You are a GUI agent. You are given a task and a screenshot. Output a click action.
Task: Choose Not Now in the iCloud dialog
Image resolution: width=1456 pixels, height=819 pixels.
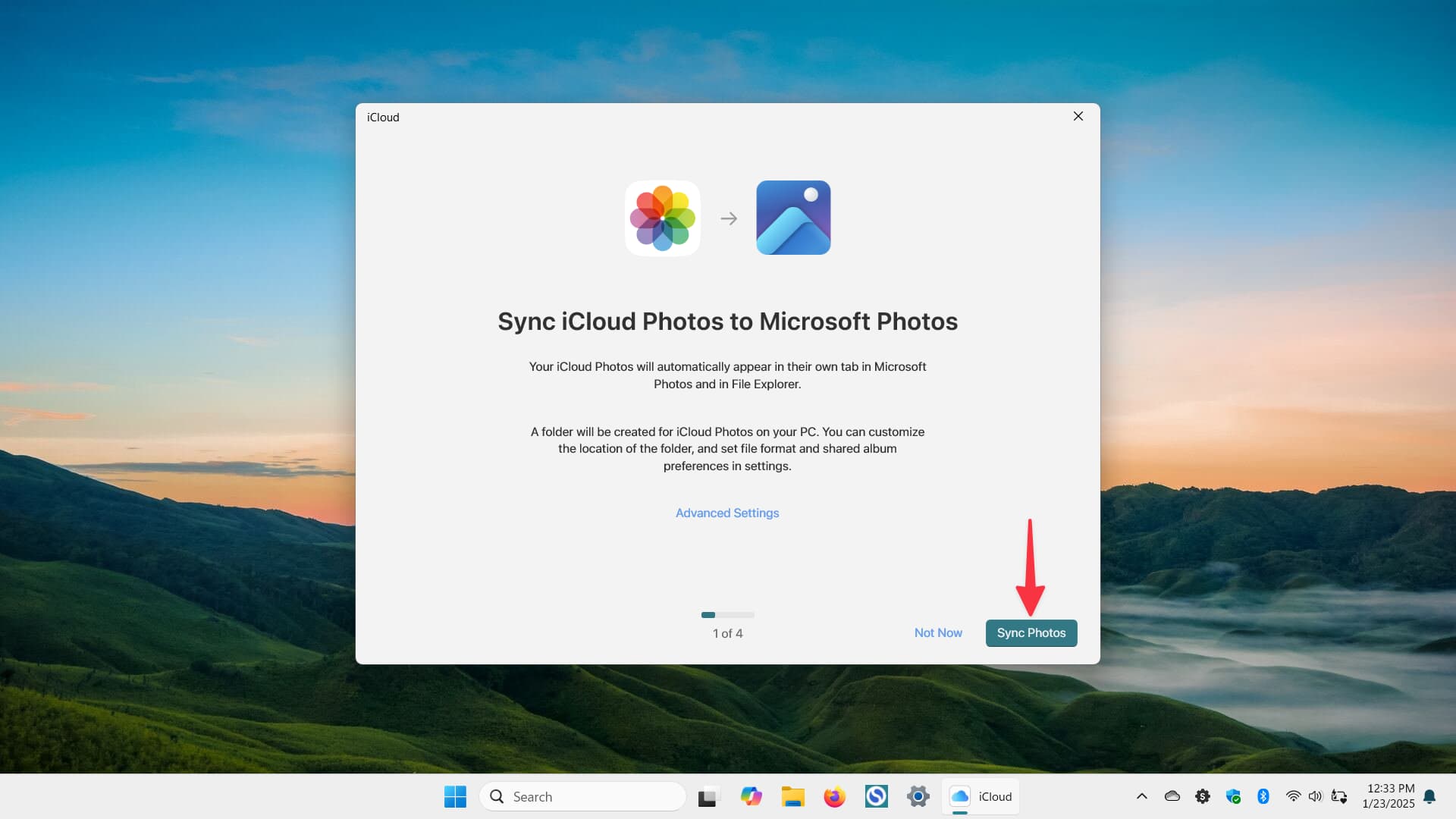[938, 632]
